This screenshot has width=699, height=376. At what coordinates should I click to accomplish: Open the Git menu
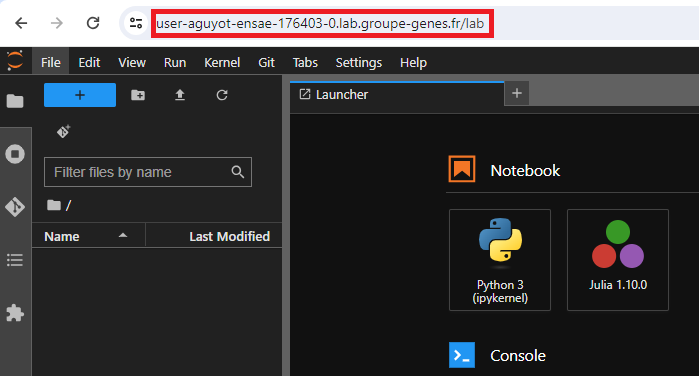(266, 62)
